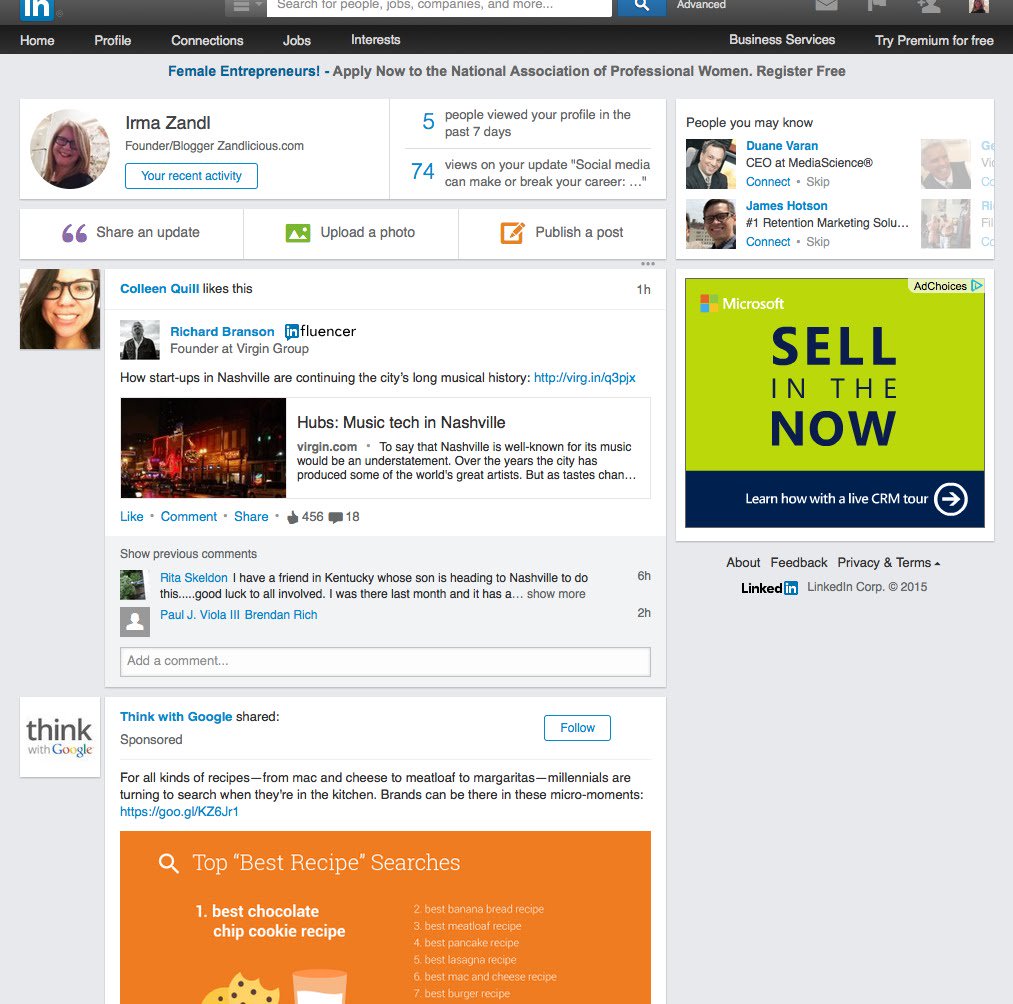
Task: Expand Show previous comments
Action: coord(188,554)
